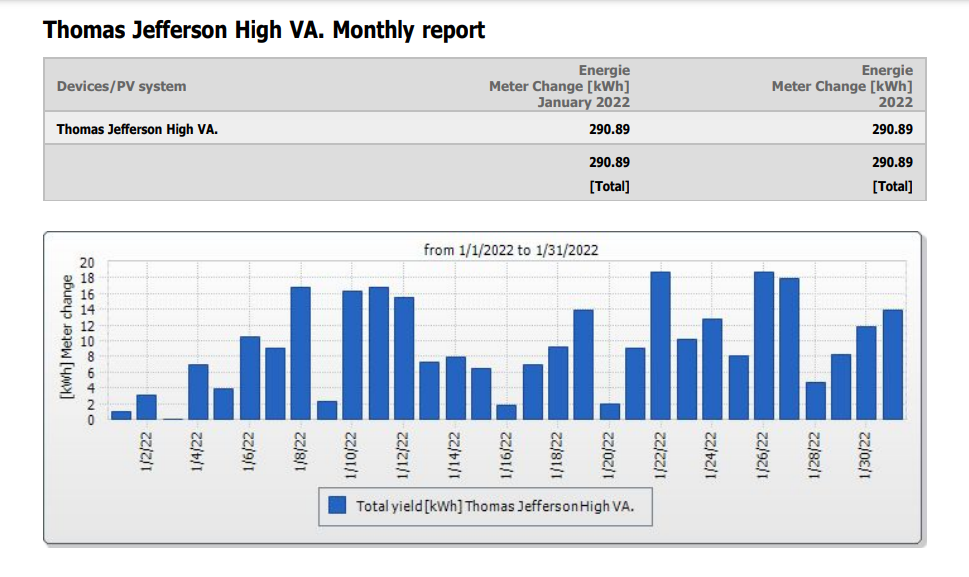Click the '1/16/22' x-axis date label
The width and height of the screenshot is (969, 577).
(x=506, y=455)
